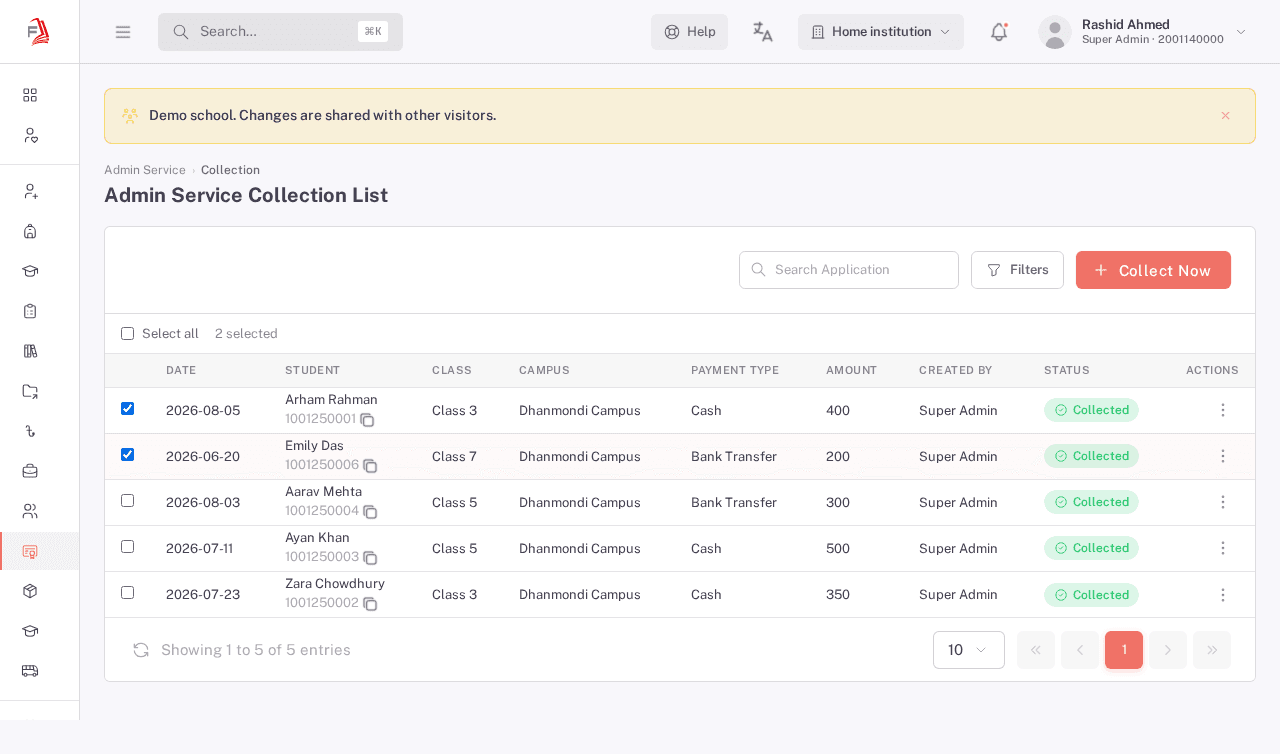Expand the Rashid Ahmed account menu

tap(1143, 32)
